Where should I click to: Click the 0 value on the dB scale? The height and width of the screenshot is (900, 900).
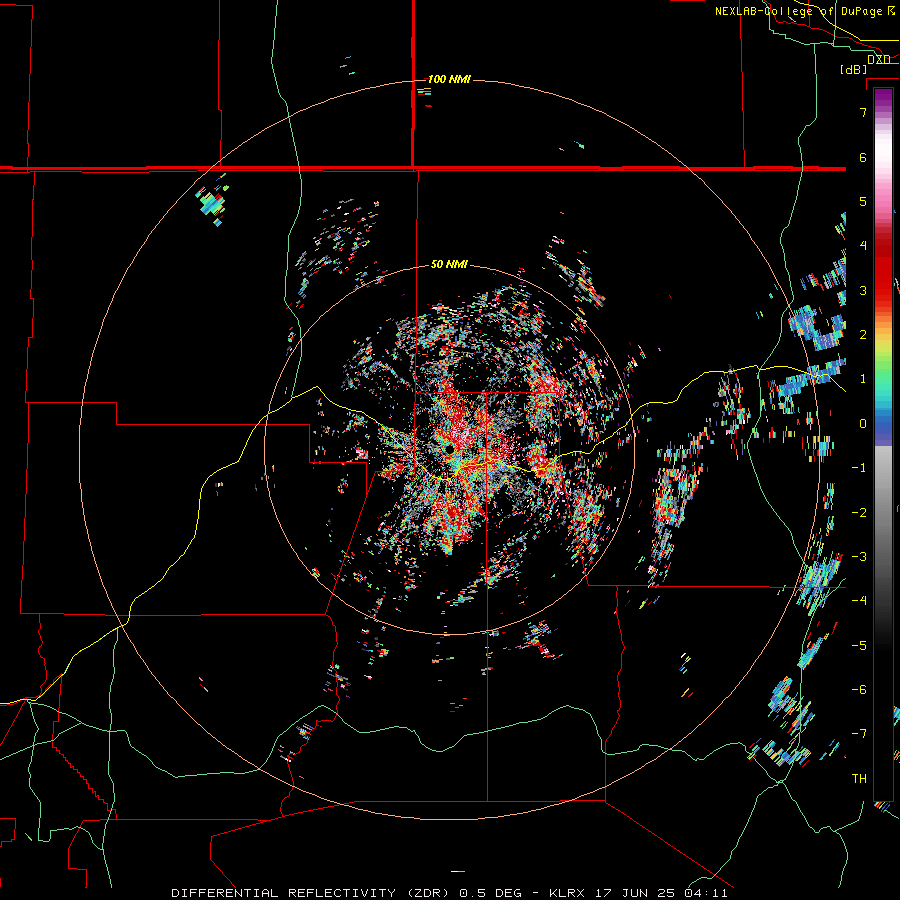[x=863, y=424]
